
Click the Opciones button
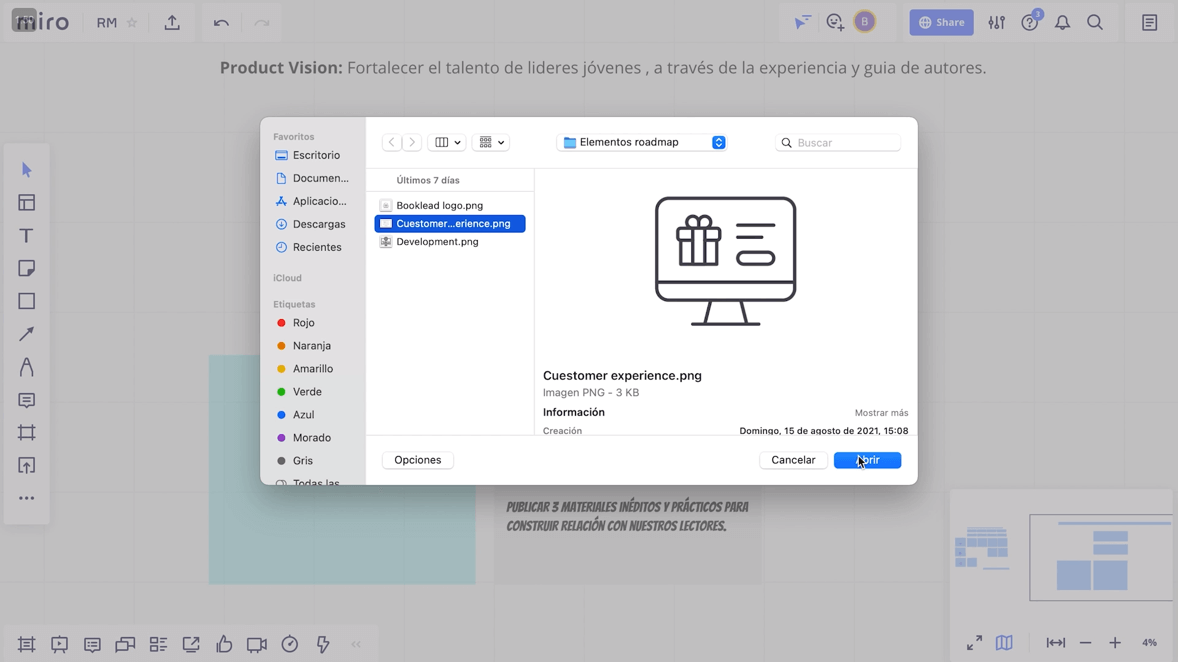coord(417,460)
